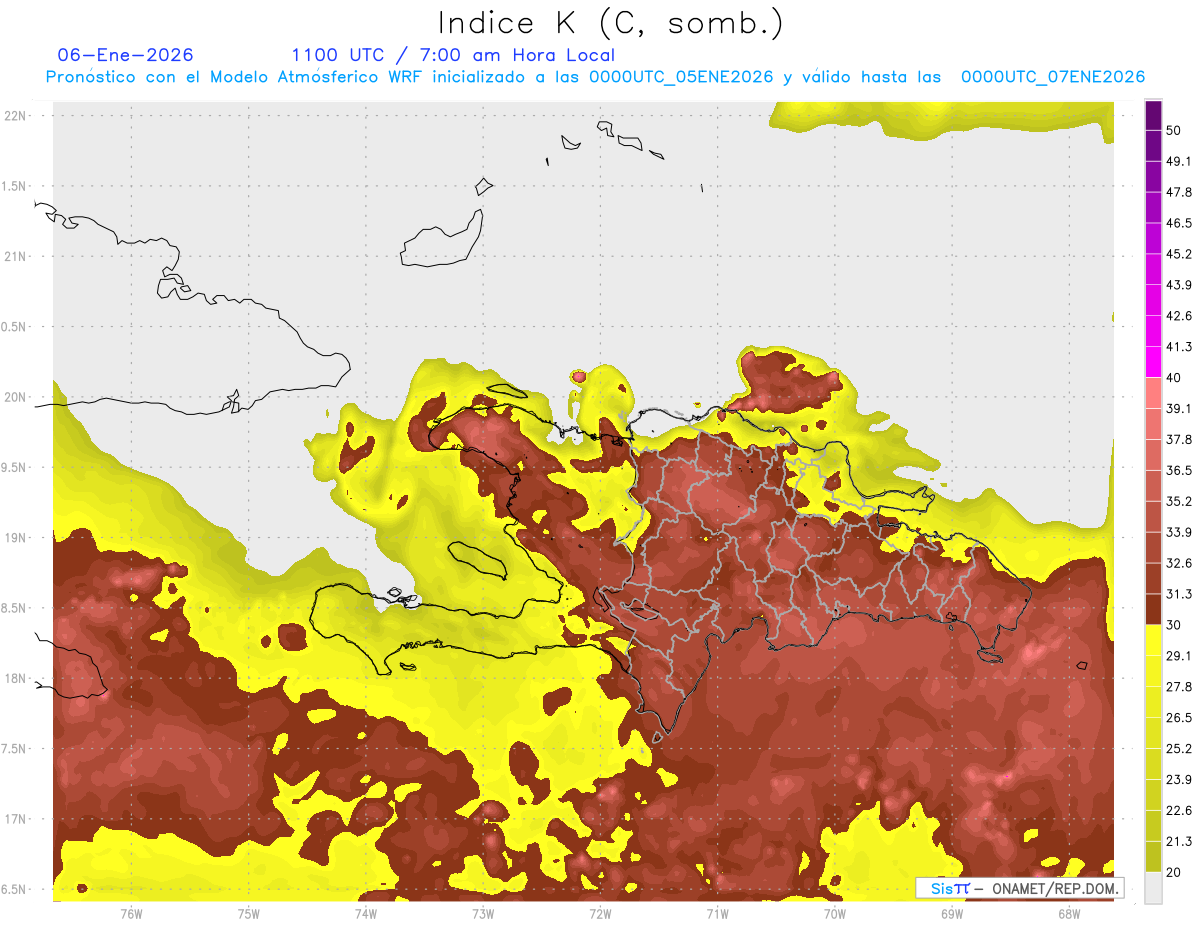This screenshot has width=1200, height=927.
Task: Click the 'Modelo Atmosferico WRF' forecast description line
Action: point(595,77)
